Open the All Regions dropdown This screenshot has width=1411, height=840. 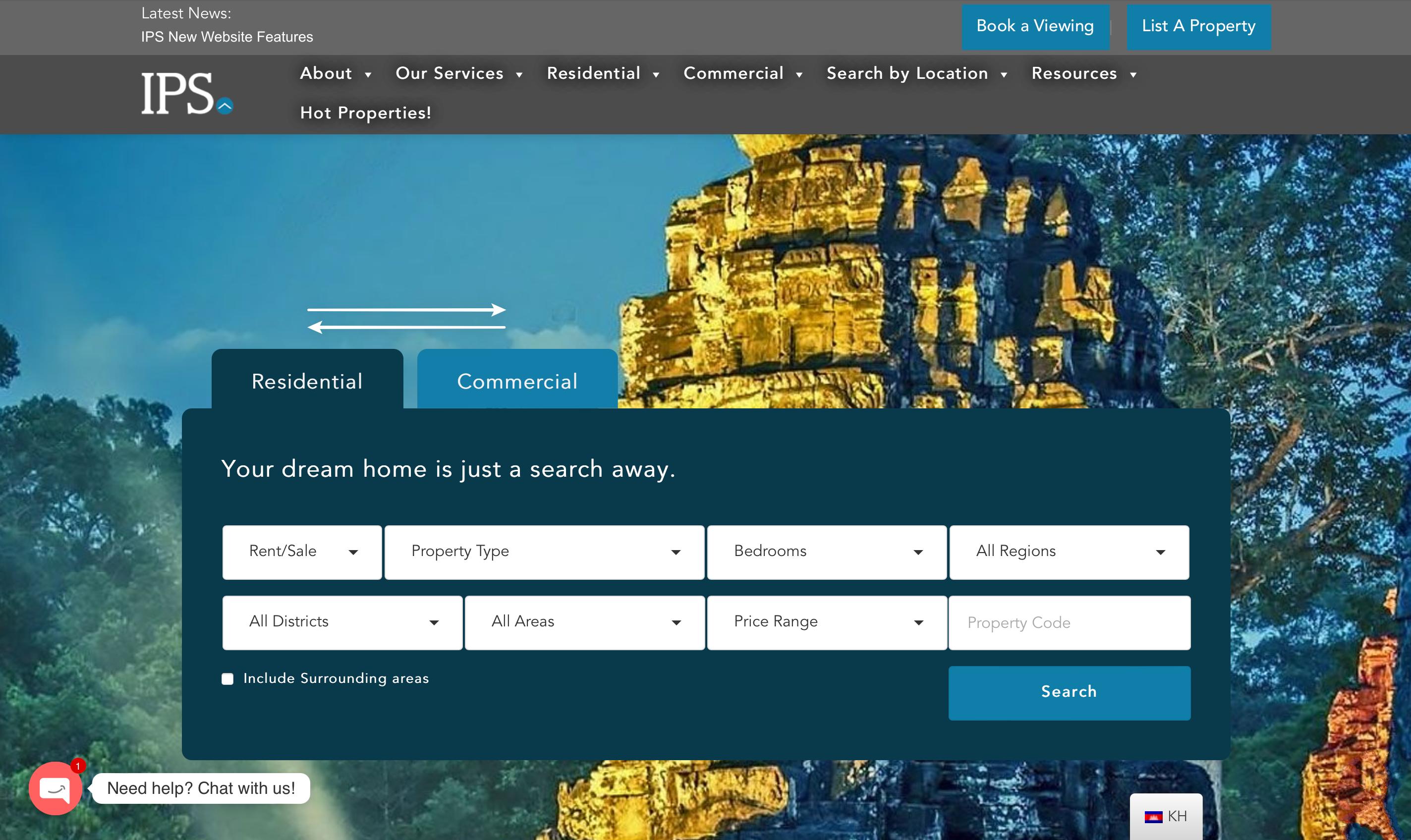tap(1069, 552)
